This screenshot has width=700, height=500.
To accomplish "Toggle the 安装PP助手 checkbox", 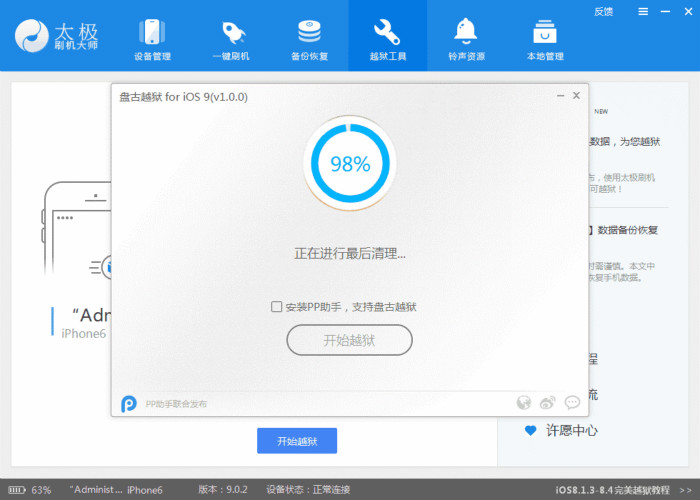I will pos(276,307).
